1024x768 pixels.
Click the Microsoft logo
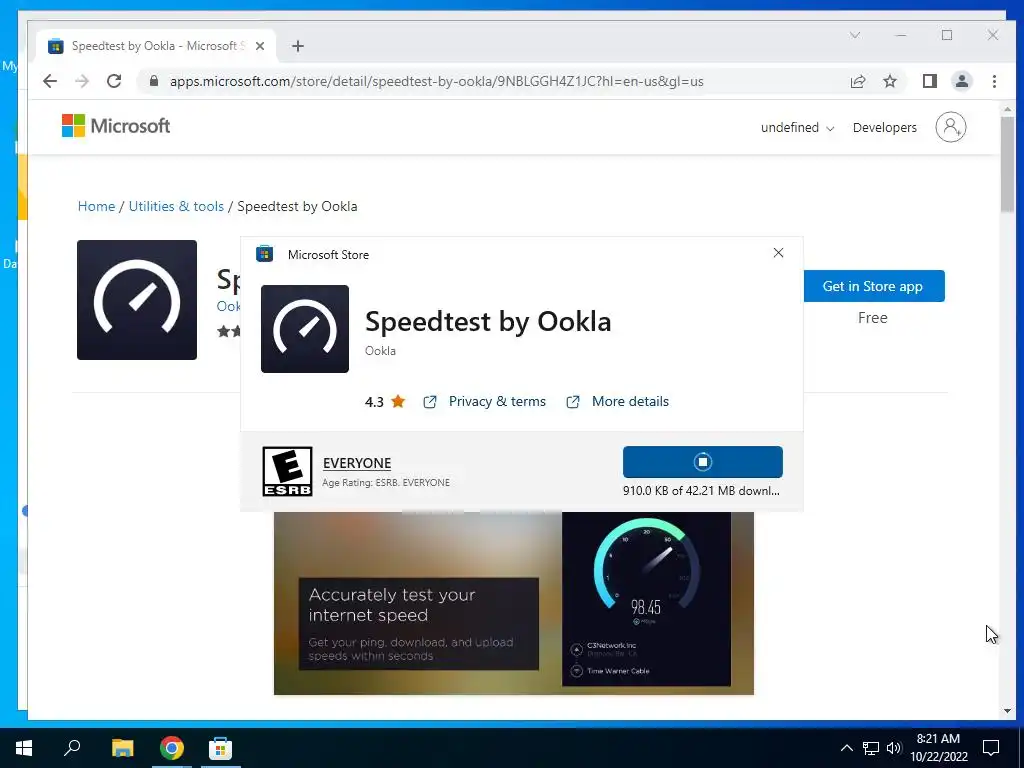coord(116,126)
